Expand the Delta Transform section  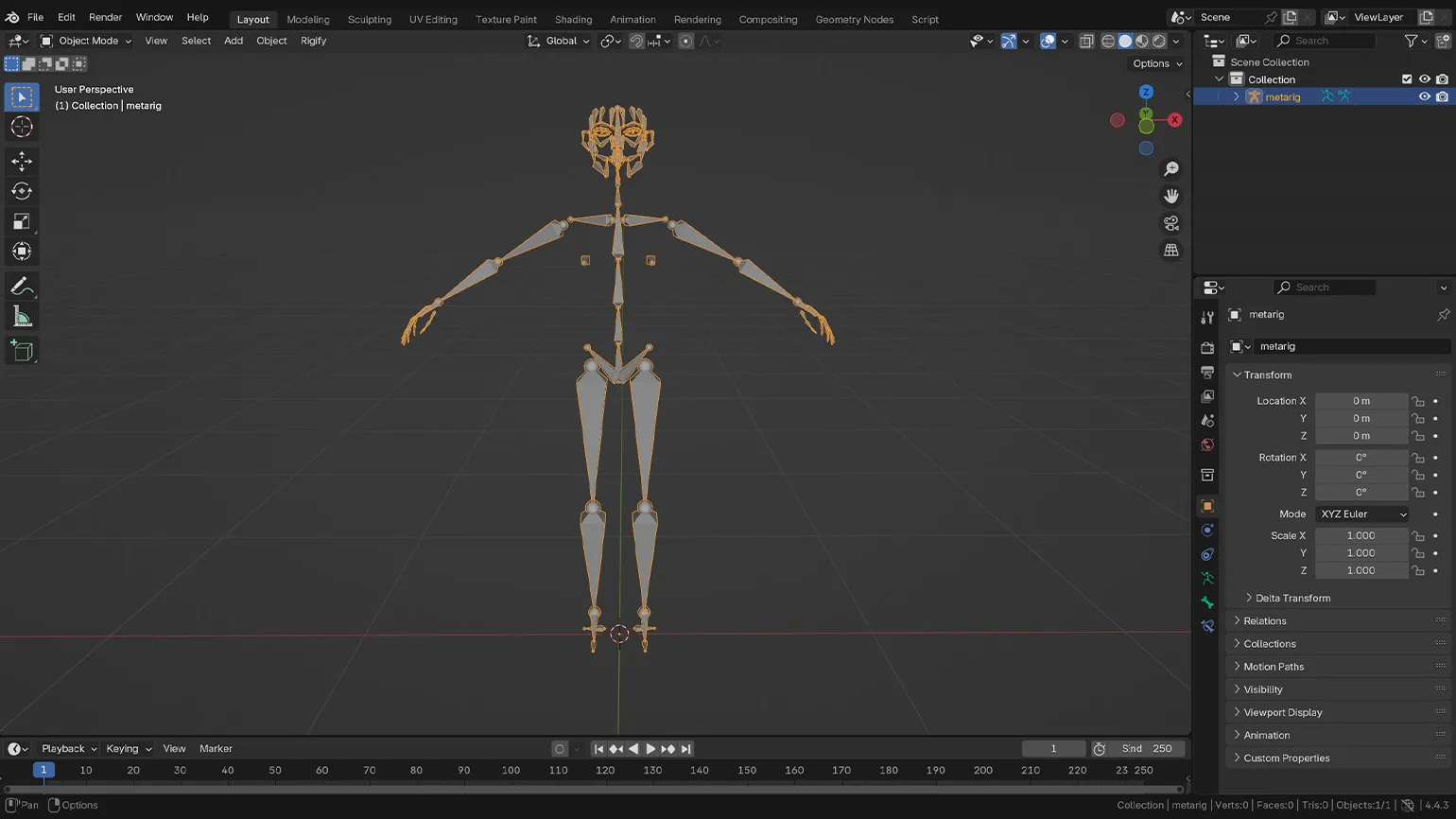pyautogui.click(x=1291, y=598)
